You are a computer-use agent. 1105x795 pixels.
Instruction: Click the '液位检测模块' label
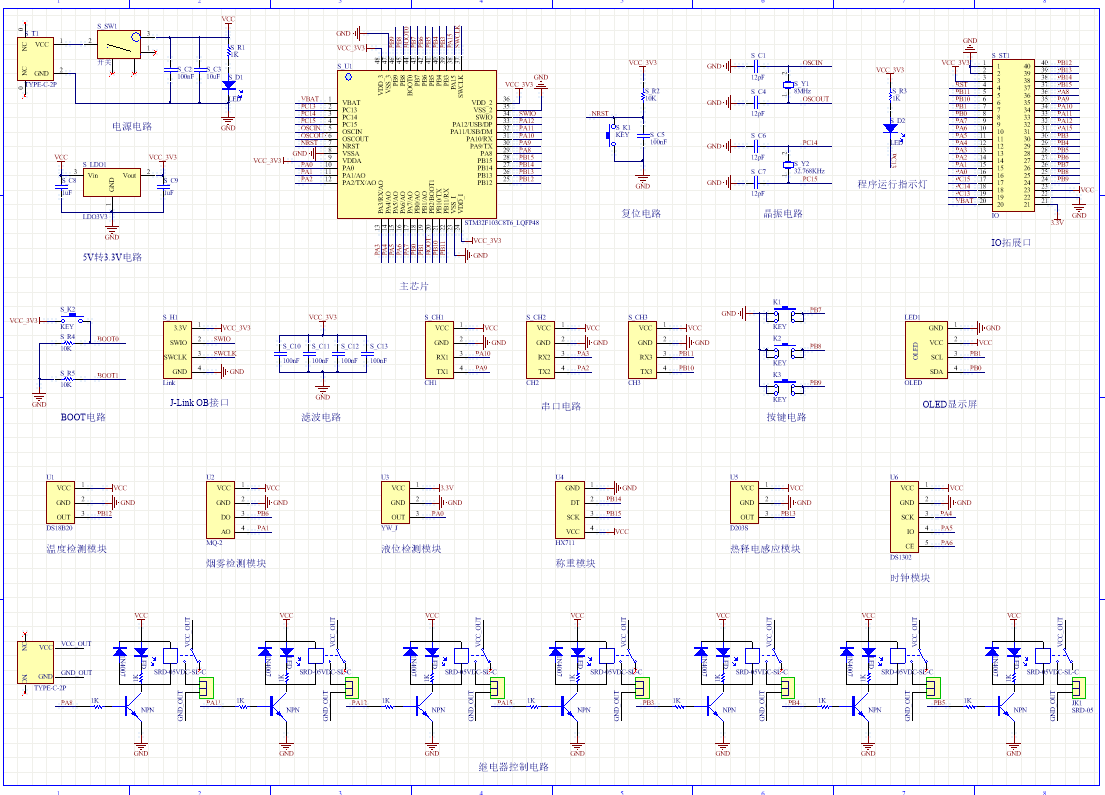(412, 549)
